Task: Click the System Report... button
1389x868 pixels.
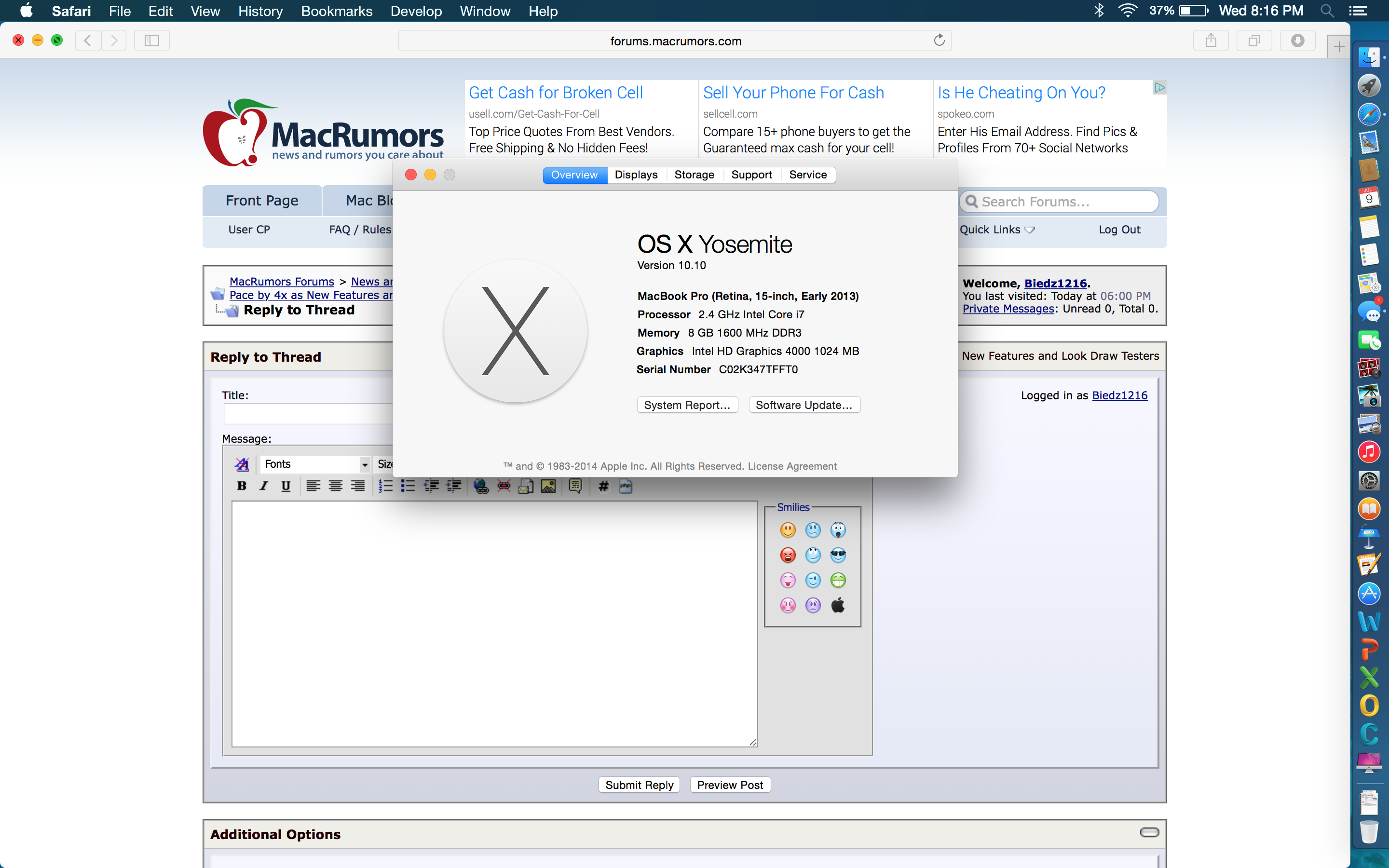Action: [x=687, y=405]
